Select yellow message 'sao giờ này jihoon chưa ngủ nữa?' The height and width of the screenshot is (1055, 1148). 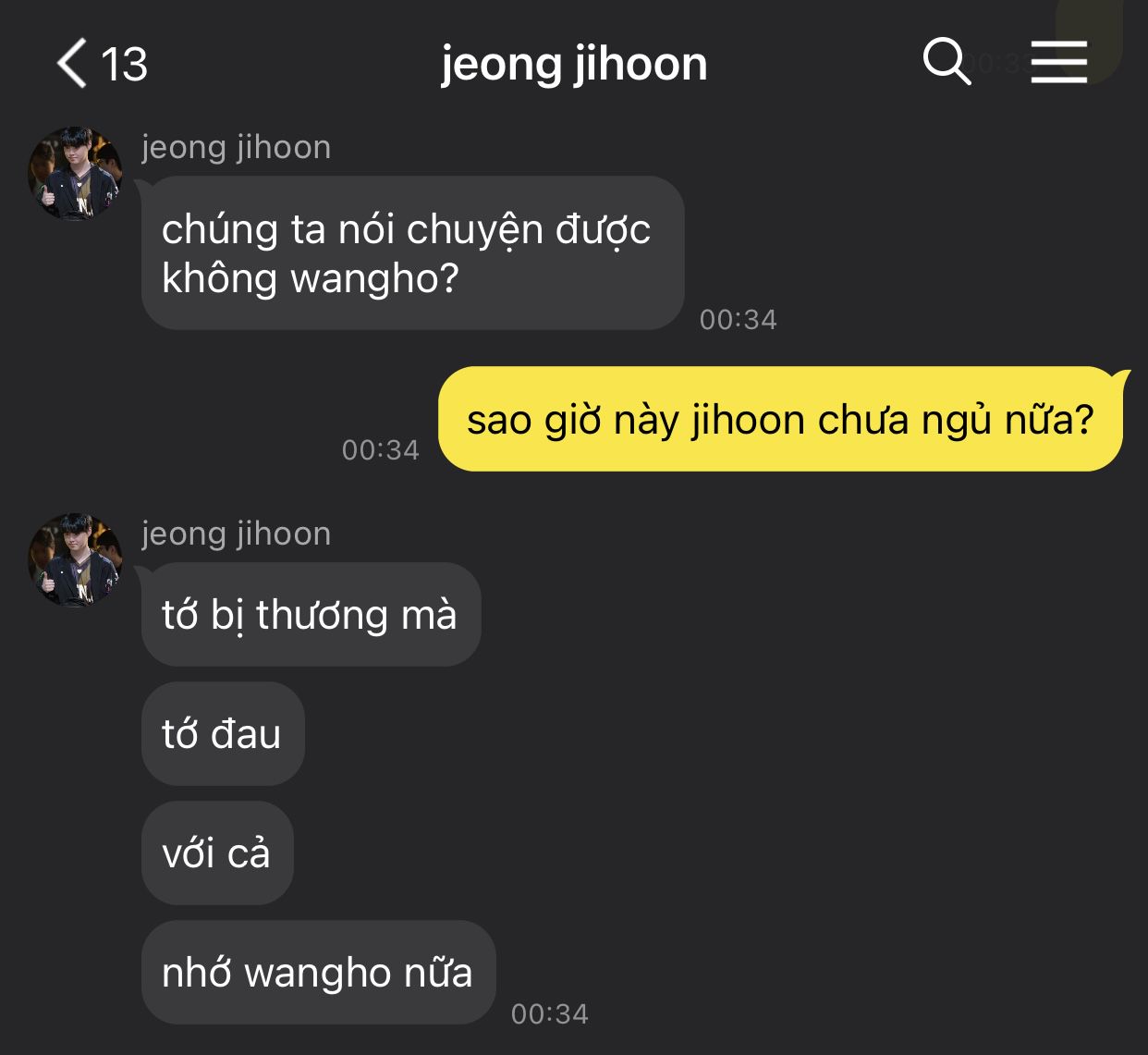780,419
